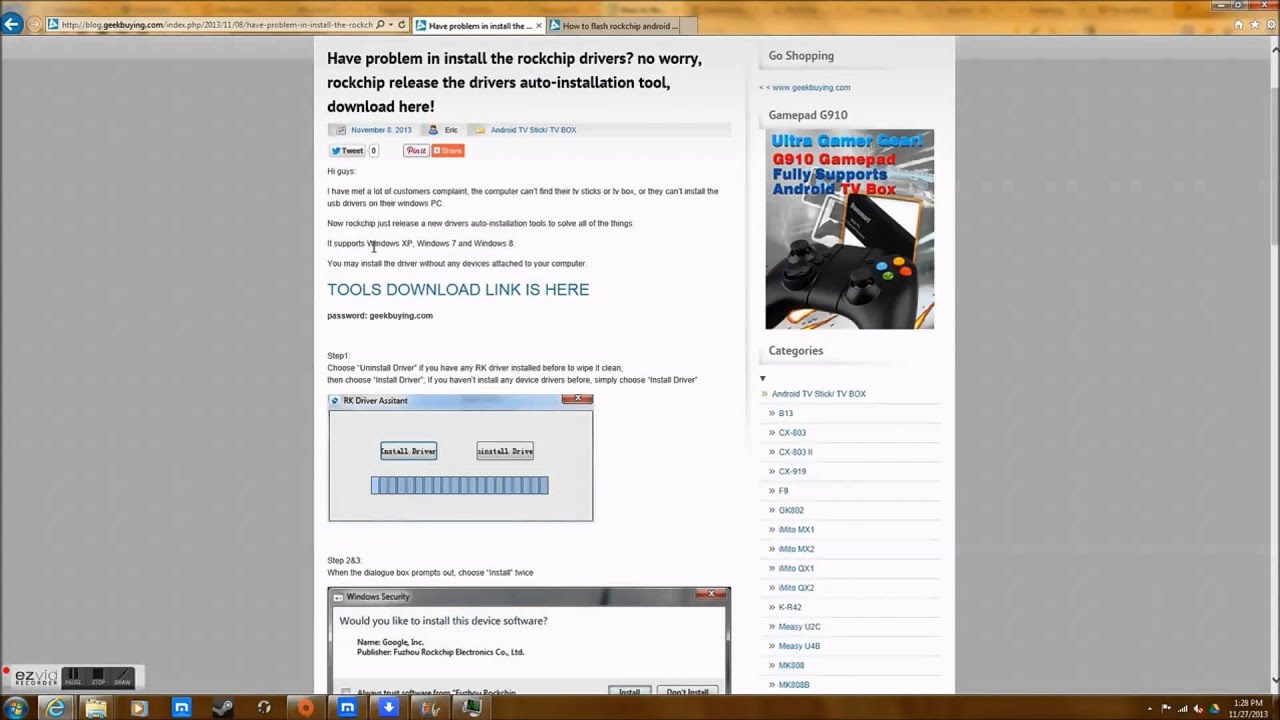Click the G910 Gamepad advertisement image
The height and width of the screenshot is (720, 1280).
[849, 229]
